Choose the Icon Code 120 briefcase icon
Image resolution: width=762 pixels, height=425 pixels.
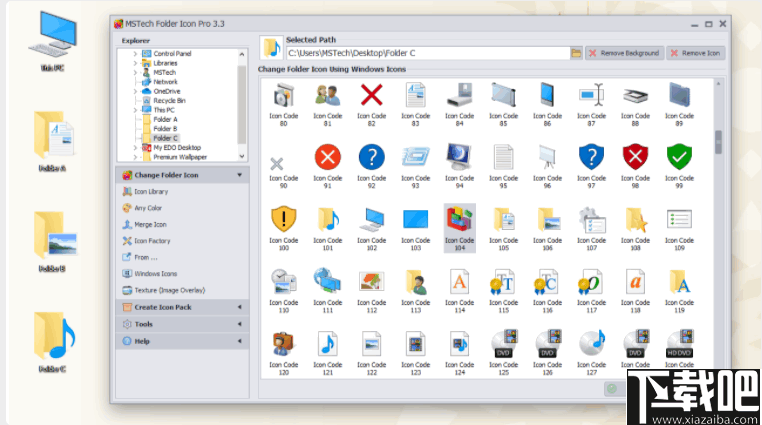point(283,344)
